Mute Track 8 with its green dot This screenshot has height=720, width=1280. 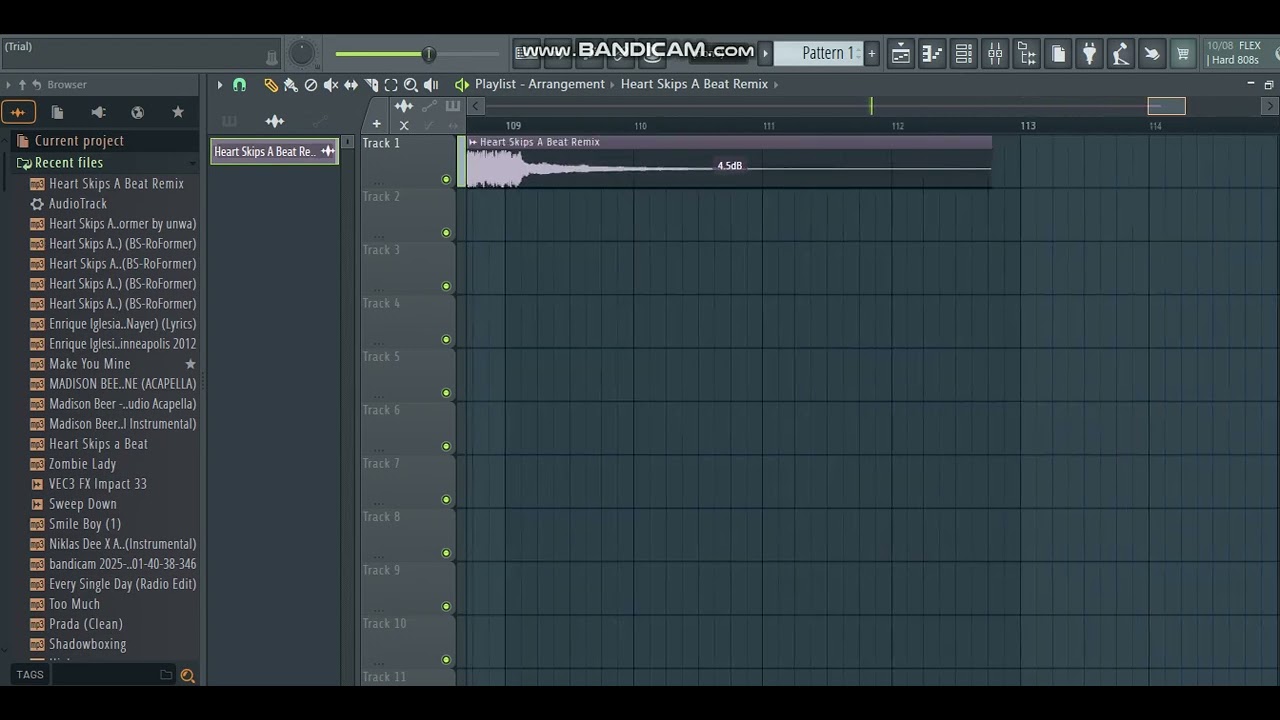coord(446,553)
